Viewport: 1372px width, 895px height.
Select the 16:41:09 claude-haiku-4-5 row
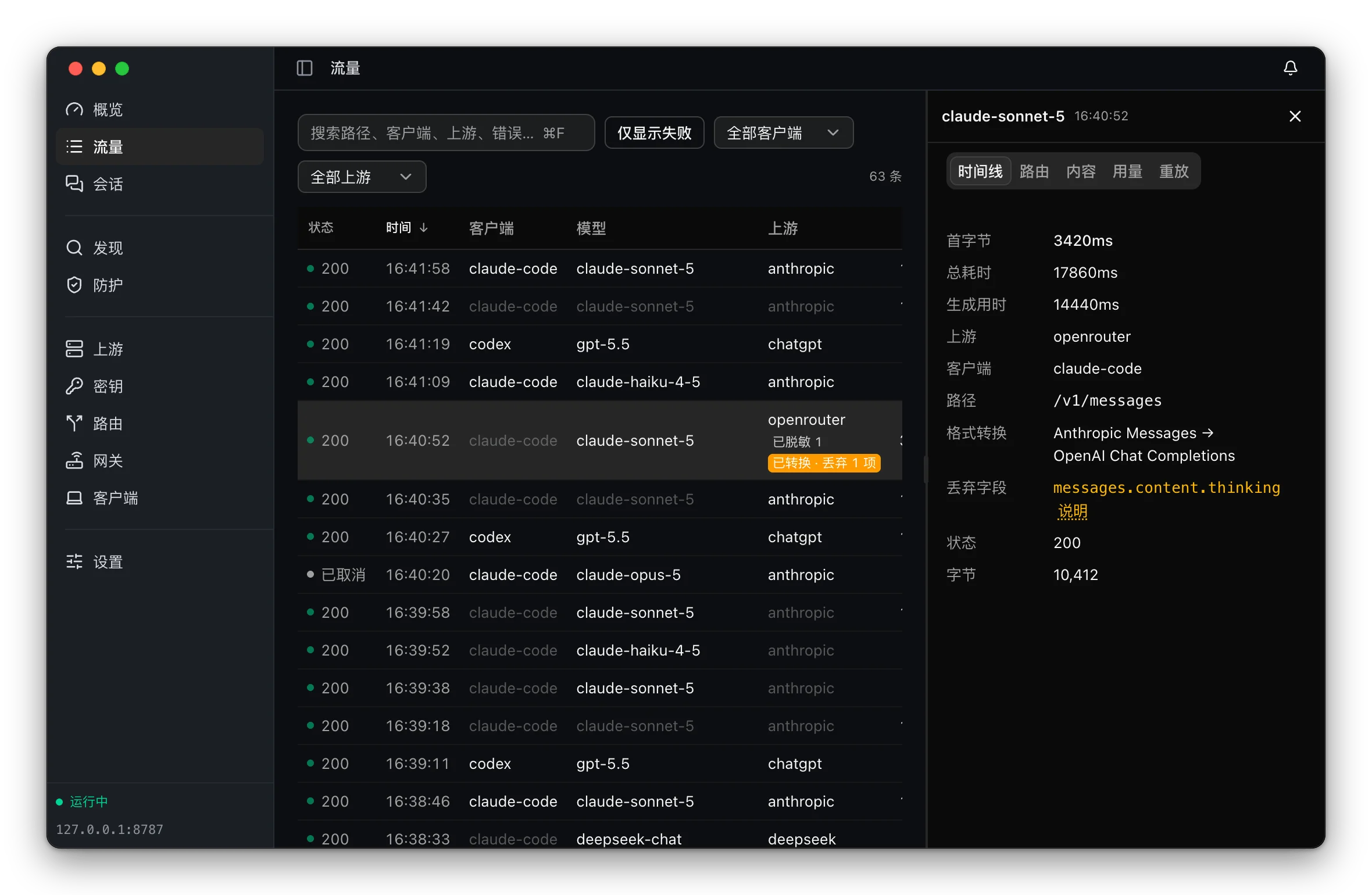coord(599,382)
